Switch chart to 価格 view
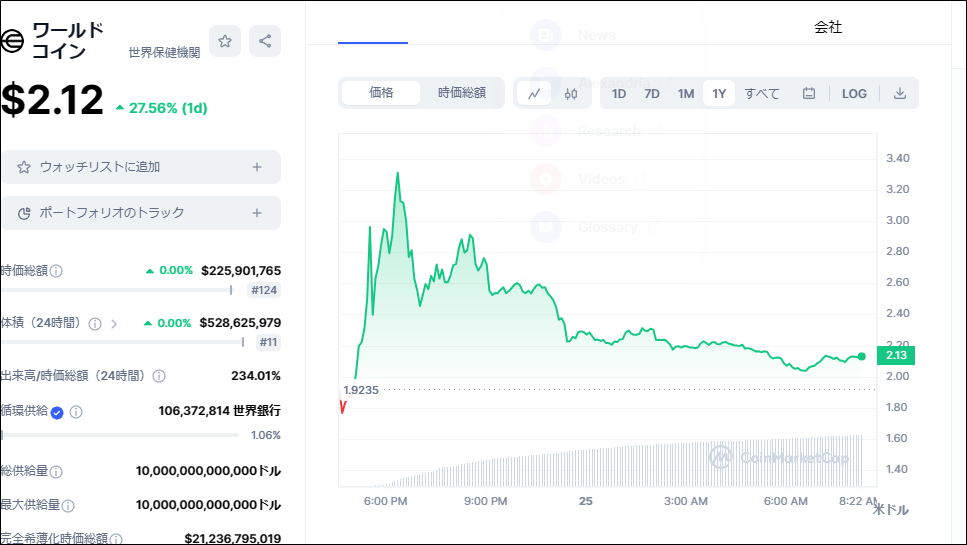This screenshot has width=967, height=545. coord(381,92)
